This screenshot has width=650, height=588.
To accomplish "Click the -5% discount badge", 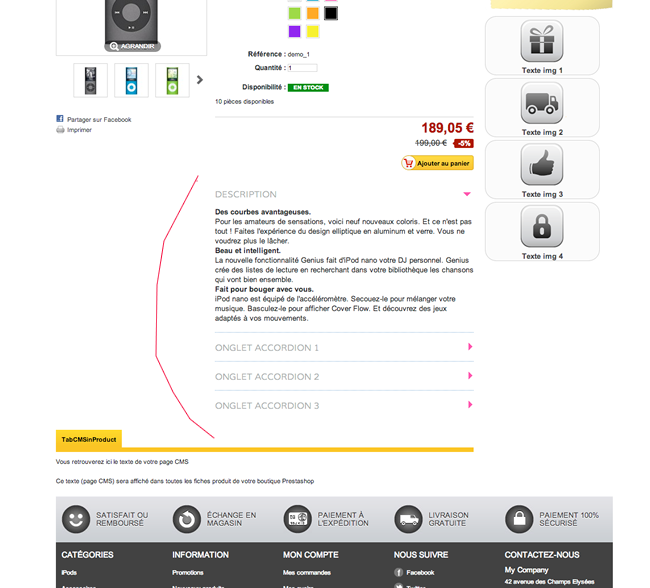I will pyautogui.click(x=464, y=143).
